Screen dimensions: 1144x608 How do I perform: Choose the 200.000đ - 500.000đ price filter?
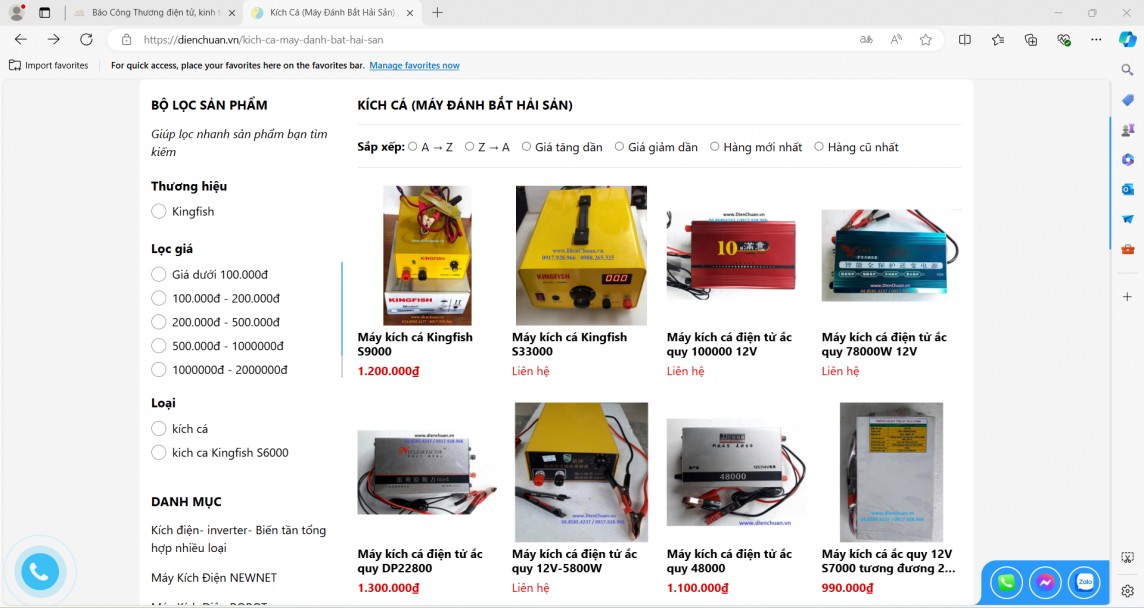[x=158, y=322]
